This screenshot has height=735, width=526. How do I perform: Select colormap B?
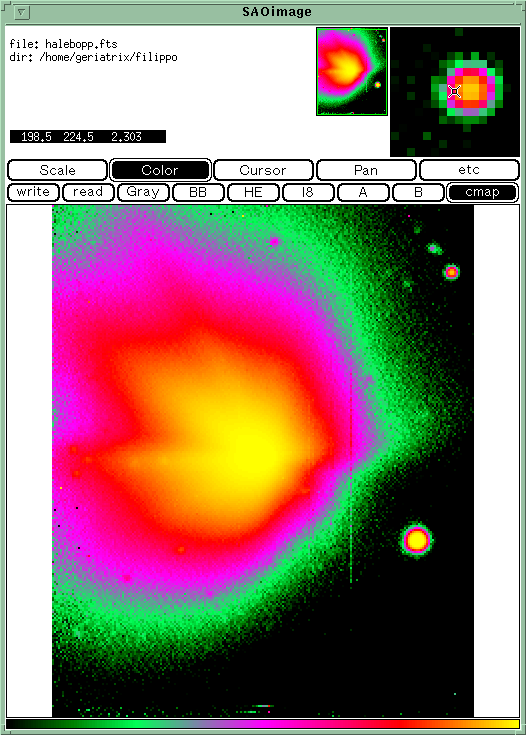pyautogui.click(x=418, y=192)
